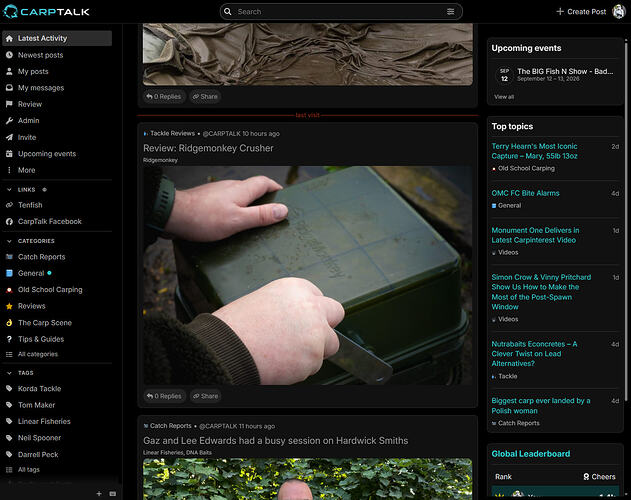Screen dimensions: 631x500
Task: Click the plus icon at sidebar bottom
Action: pyautogui.click(x=99, y=494)
